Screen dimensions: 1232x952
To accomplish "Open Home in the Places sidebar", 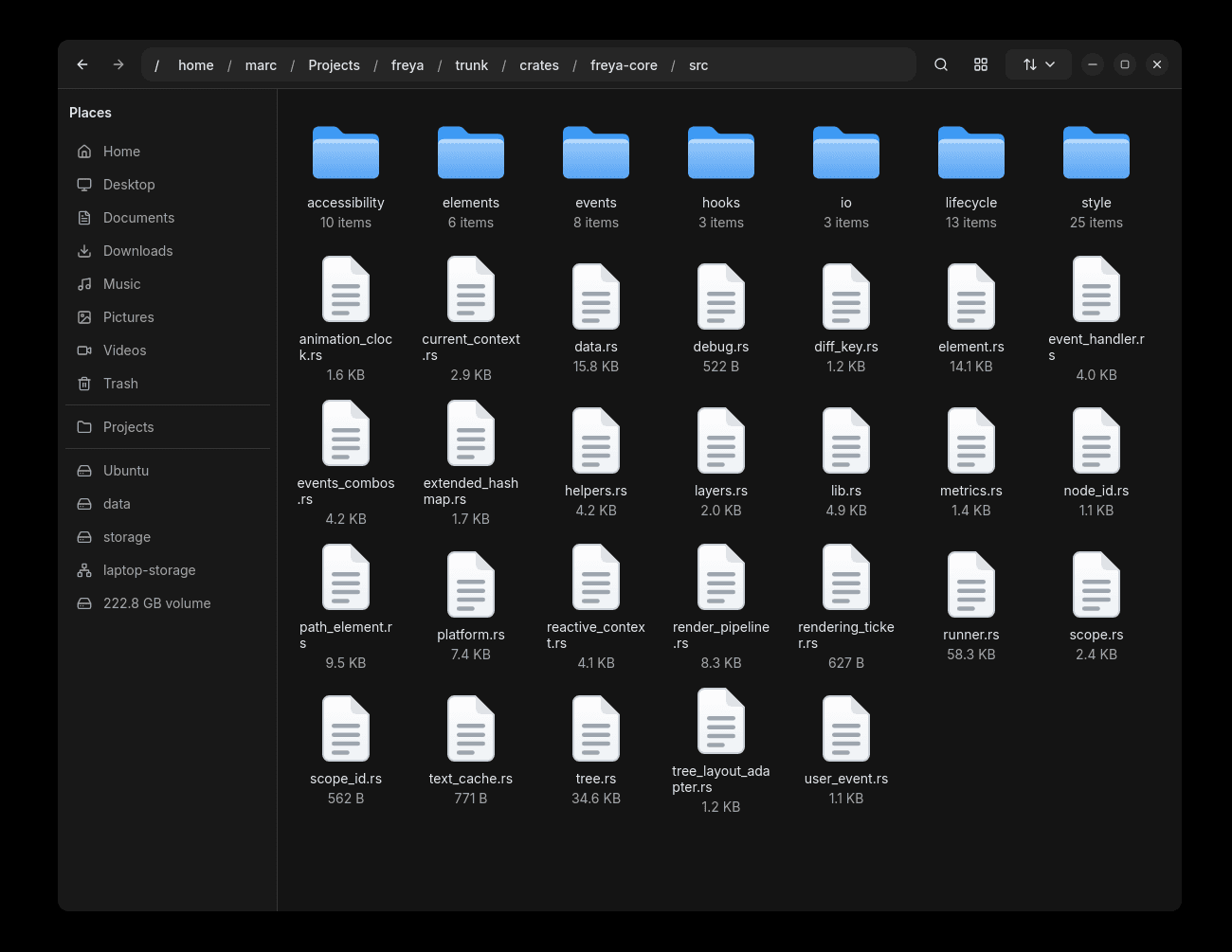I will (x=168, y=152).
